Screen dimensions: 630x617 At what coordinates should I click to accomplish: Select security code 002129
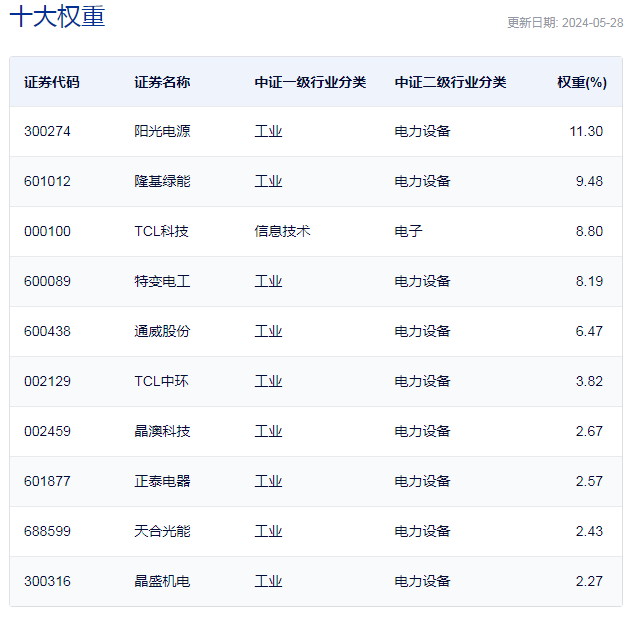point(47,381)
